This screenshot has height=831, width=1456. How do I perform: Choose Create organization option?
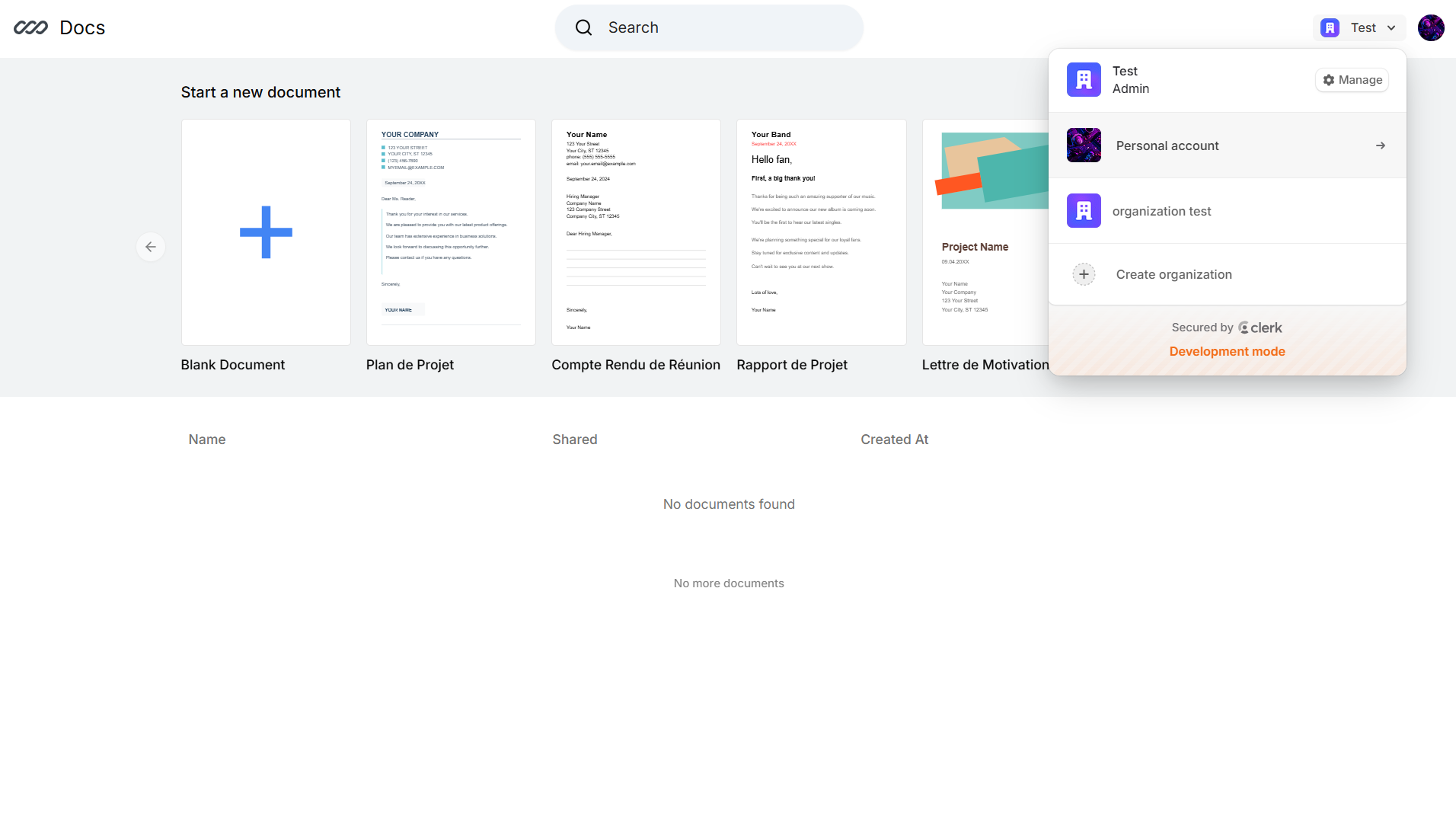pyautogui.click(x=1173, y=274)
